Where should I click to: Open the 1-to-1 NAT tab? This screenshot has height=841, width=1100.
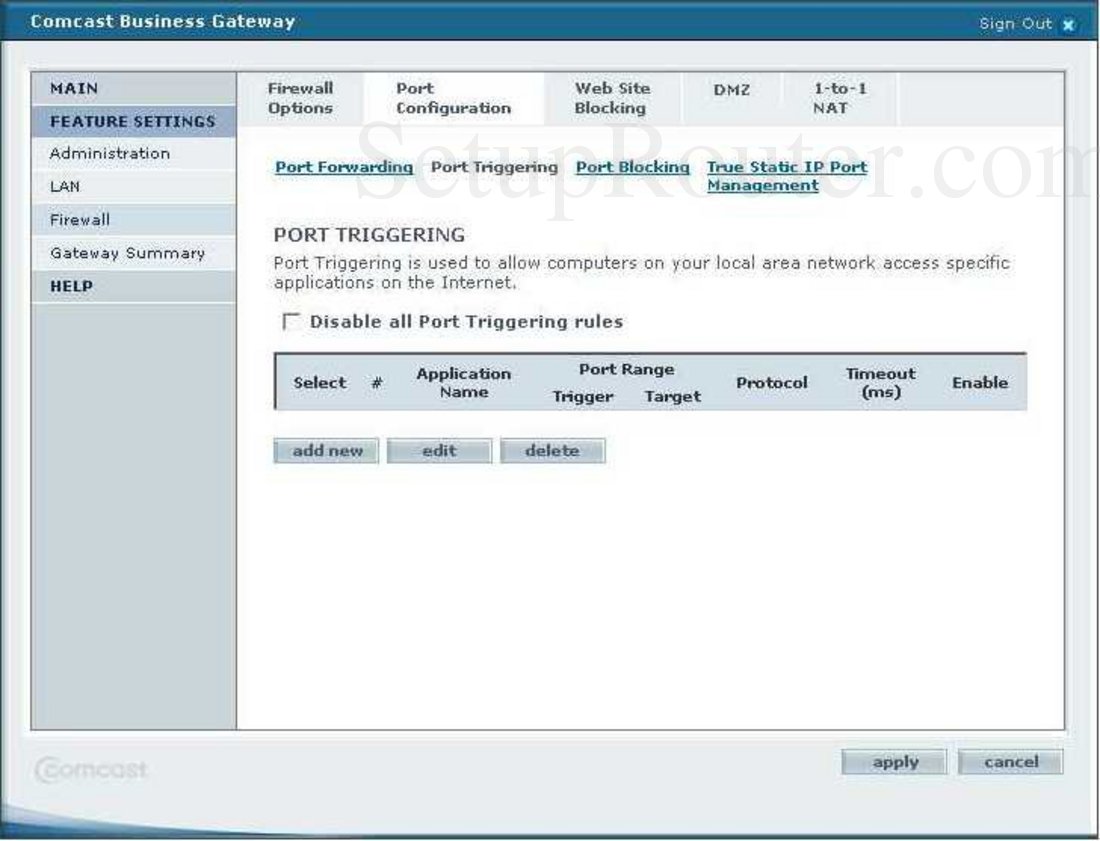point(841,97)
